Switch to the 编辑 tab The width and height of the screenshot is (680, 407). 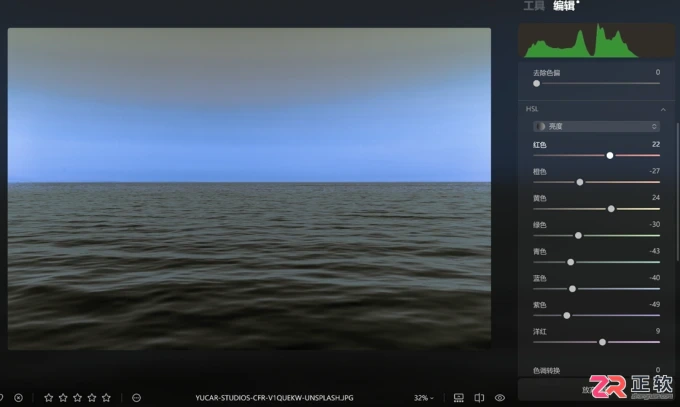coord(564,6)
